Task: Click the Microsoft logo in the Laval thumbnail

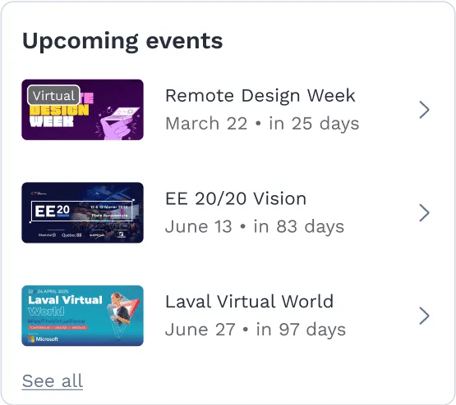Action: [43, 339]
